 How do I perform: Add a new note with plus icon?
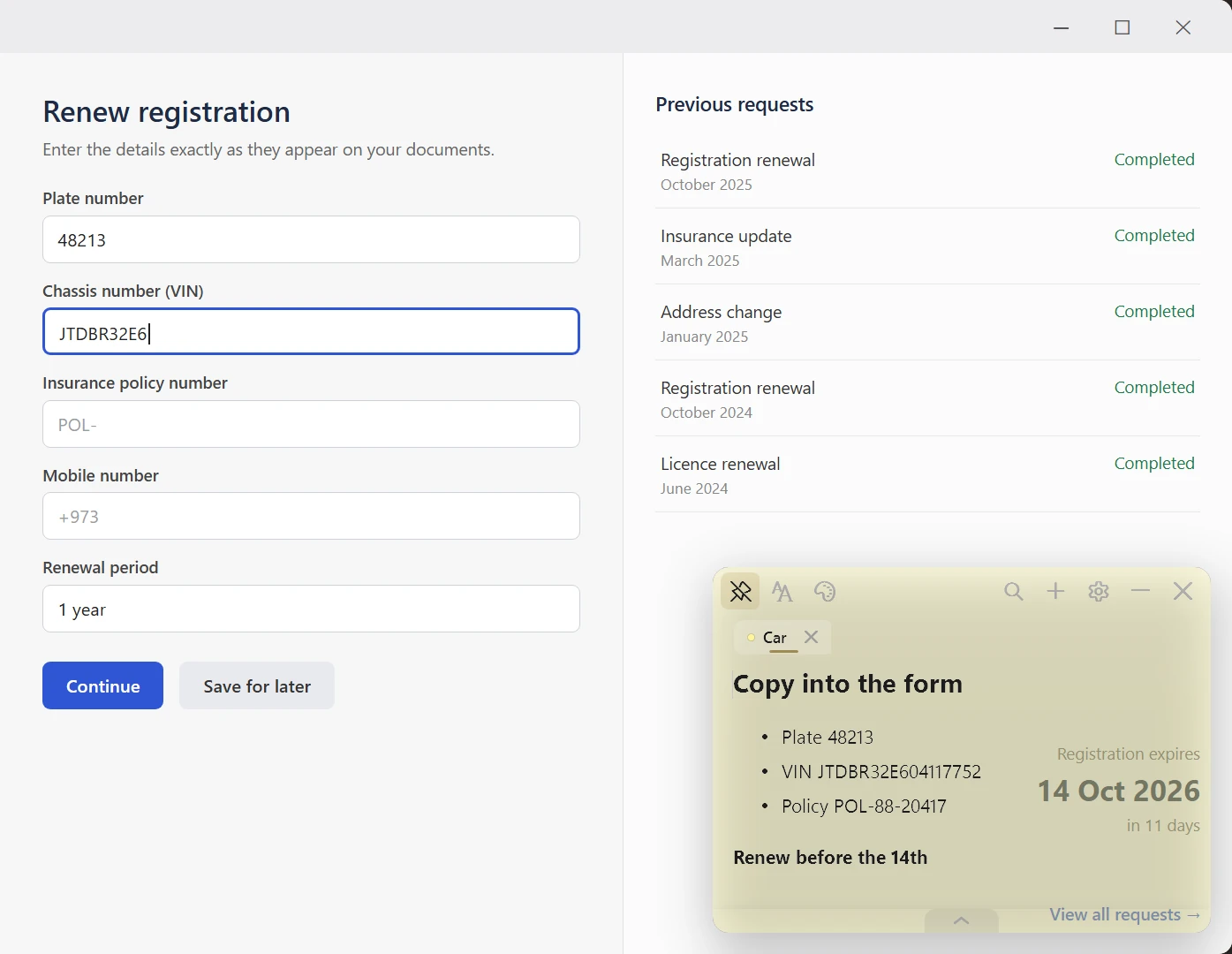tap(1055, 591)
